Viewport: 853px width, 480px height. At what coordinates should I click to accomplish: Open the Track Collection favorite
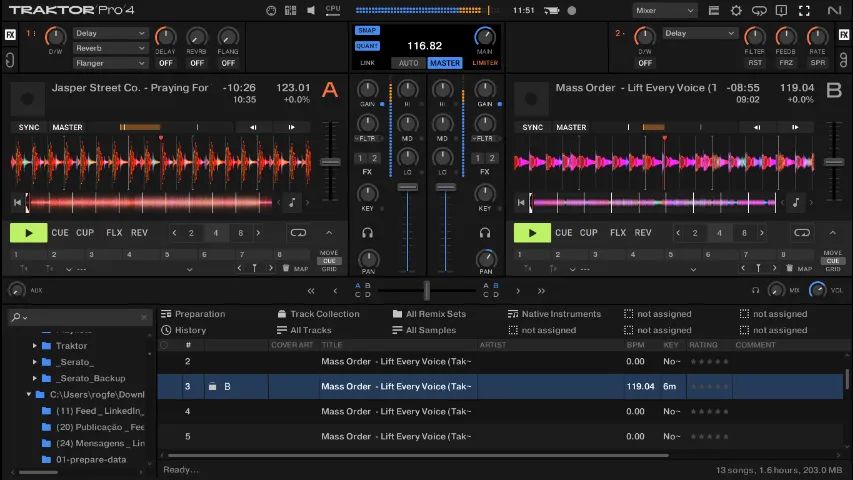(x=319, y=314)
